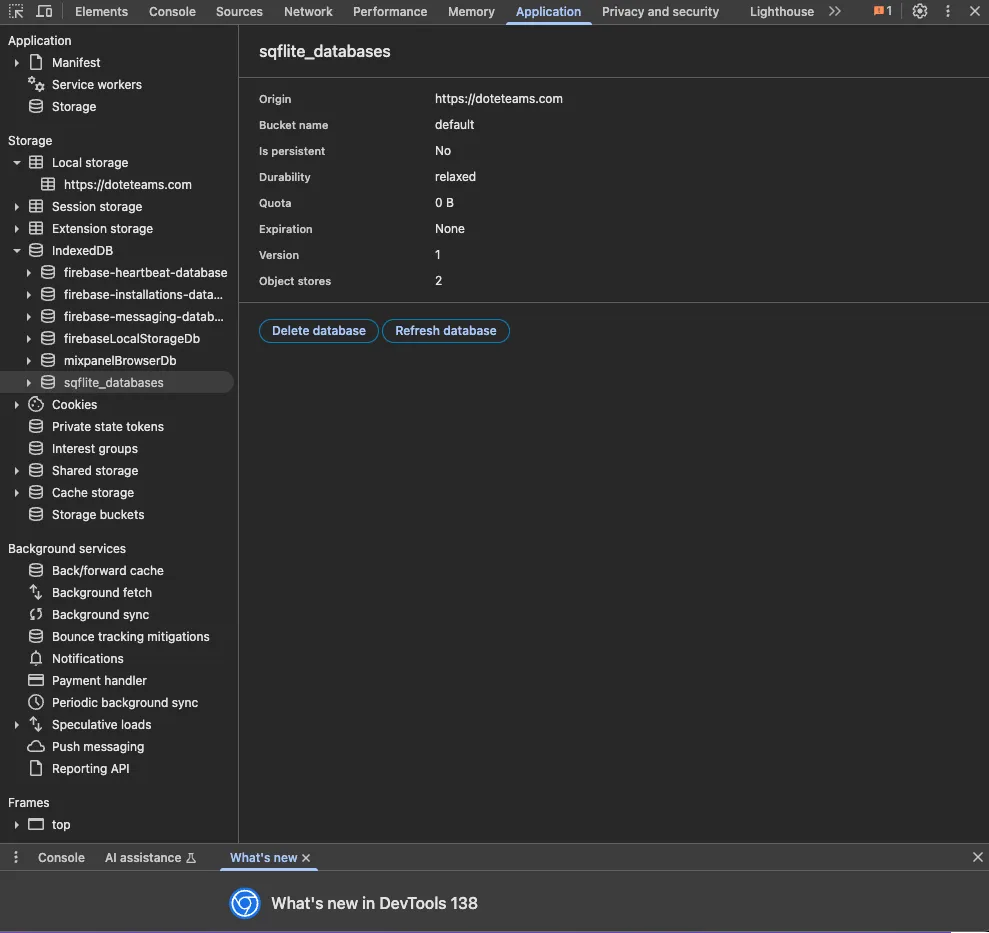Viewport: 989px width, 933px height.
Task: Open DevTools settings gear icon
Action: [x=920, y=11]
